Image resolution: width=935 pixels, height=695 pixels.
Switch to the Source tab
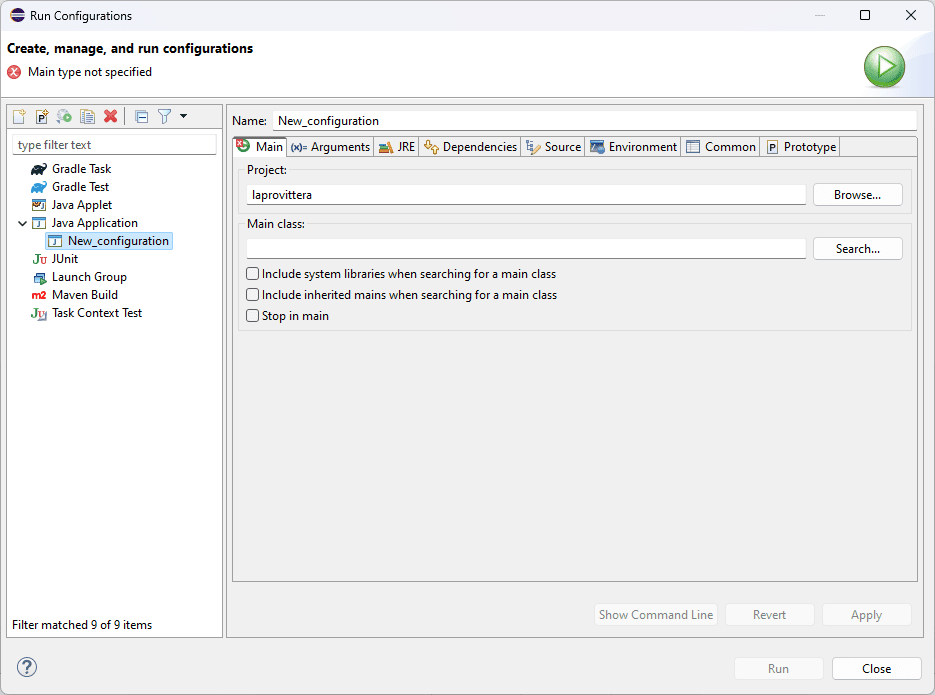click(x=553, y=147)
